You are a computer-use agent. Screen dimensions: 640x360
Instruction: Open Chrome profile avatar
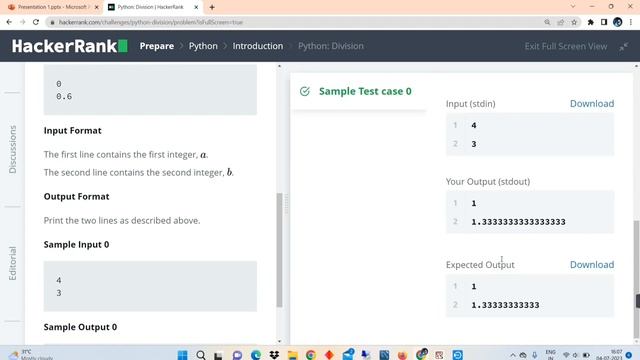pos(618,22)
